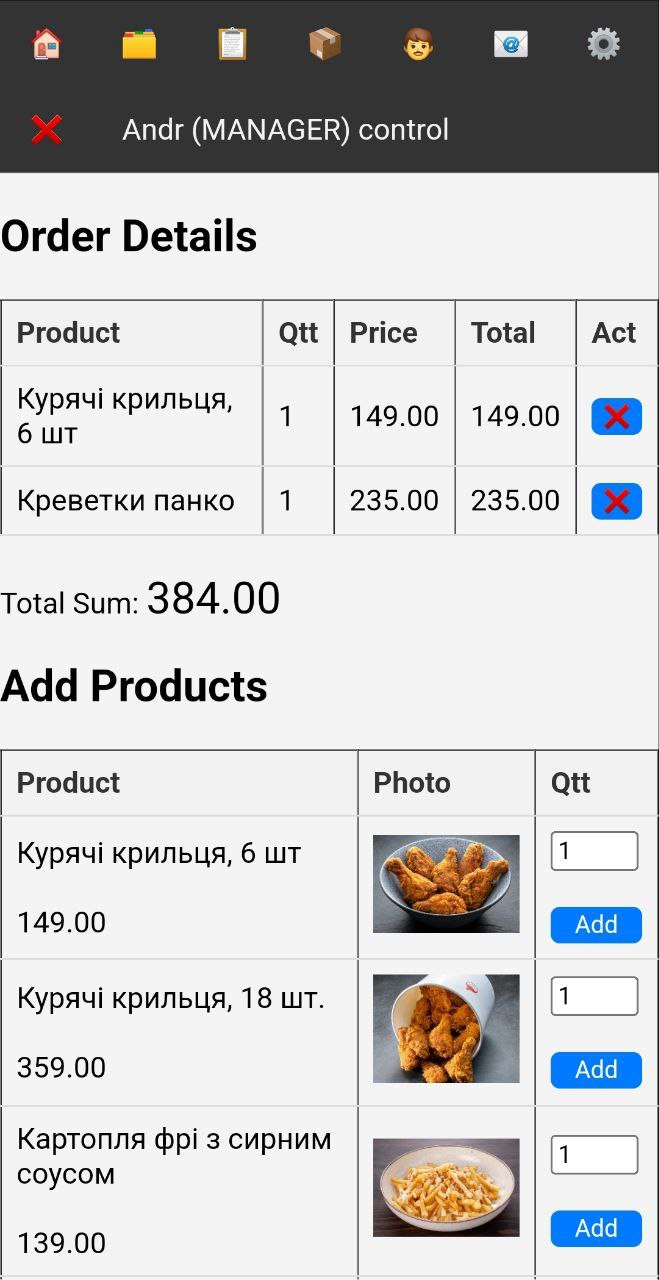Add Картопля фрі з сирним соусом
Screen dimensions: 659x1280
596,1228
